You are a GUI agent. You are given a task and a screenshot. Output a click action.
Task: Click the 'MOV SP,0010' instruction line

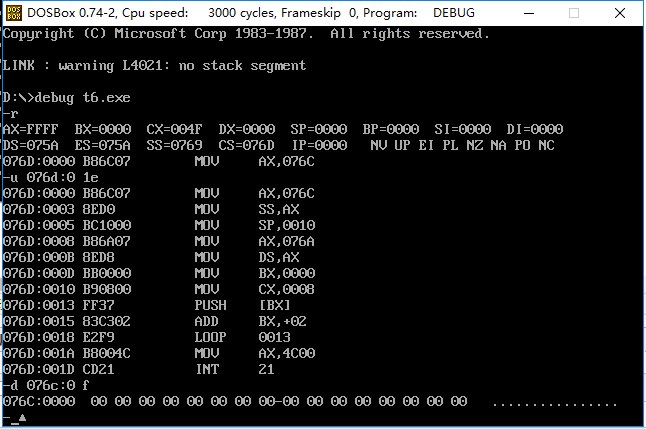point(159,225)
